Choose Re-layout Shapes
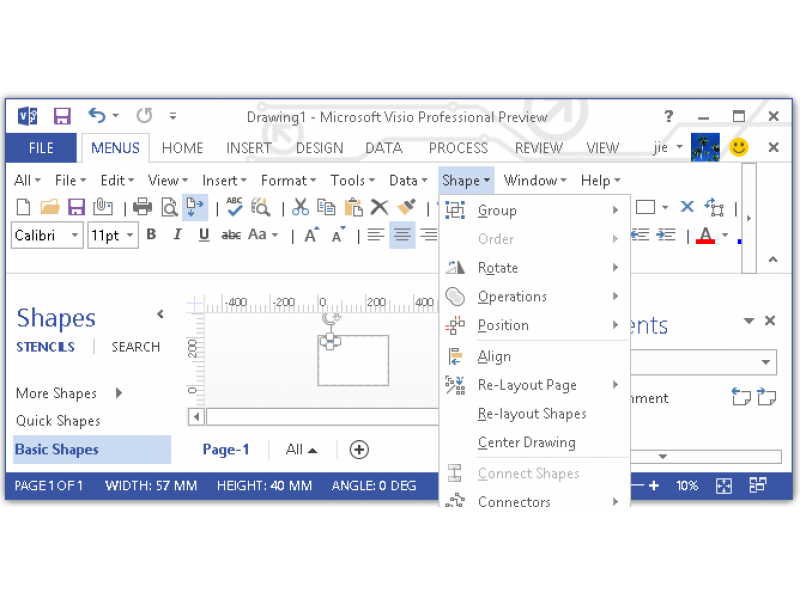Screen dimensions: 800x600 (534, 413)
